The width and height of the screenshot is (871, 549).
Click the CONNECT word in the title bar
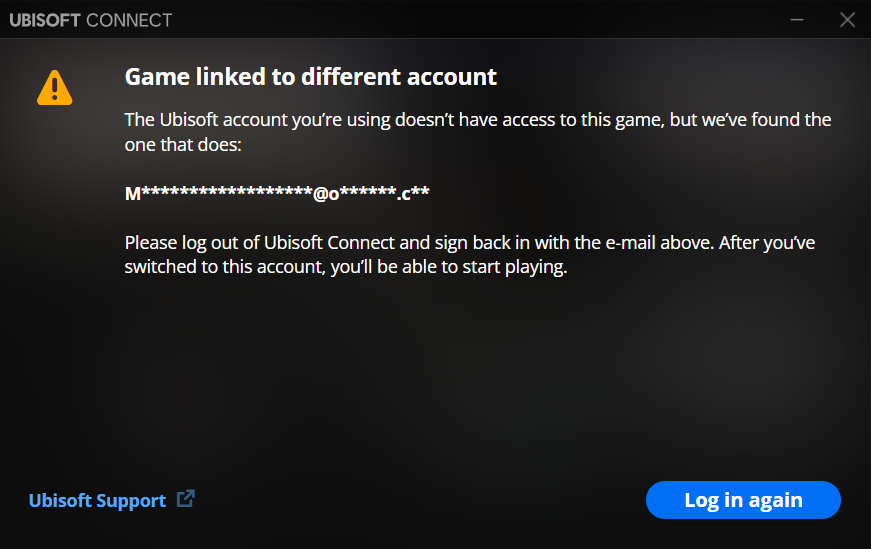click(128, 20)
